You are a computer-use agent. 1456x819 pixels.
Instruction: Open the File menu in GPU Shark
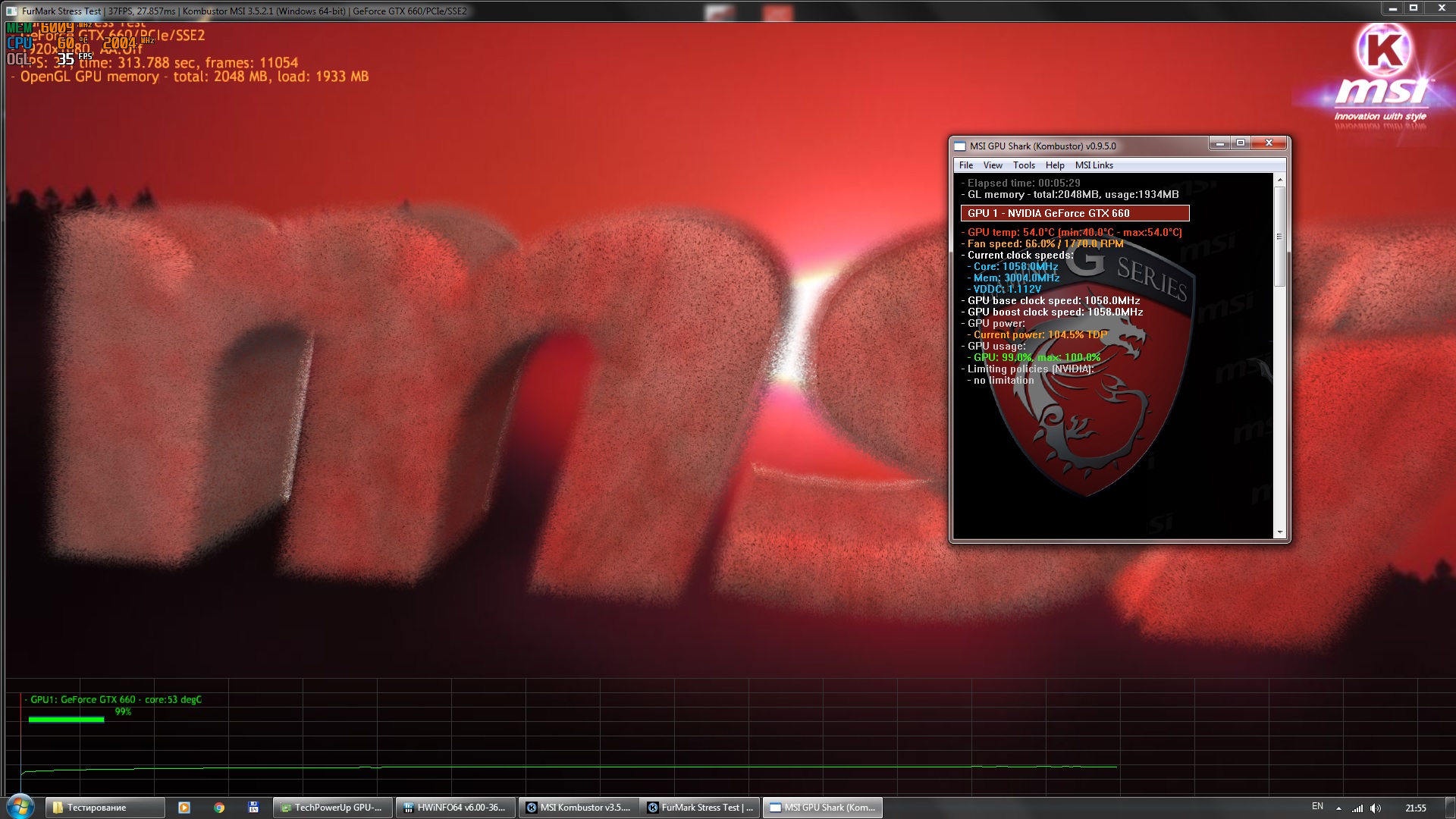(x=965, y=165)
